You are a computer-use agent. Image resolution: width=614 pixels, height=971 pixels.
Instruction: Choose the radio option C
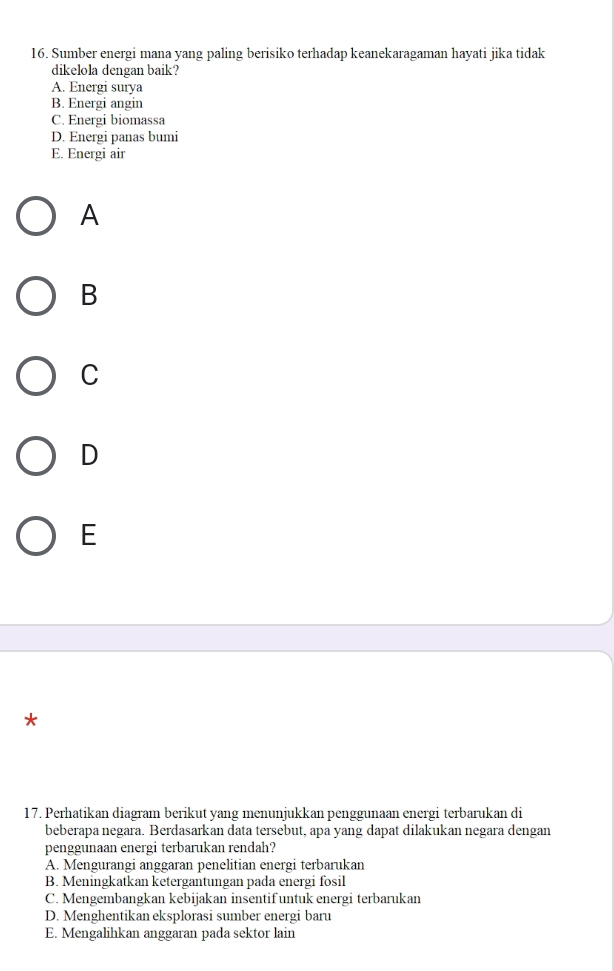(x=36, y=376)
